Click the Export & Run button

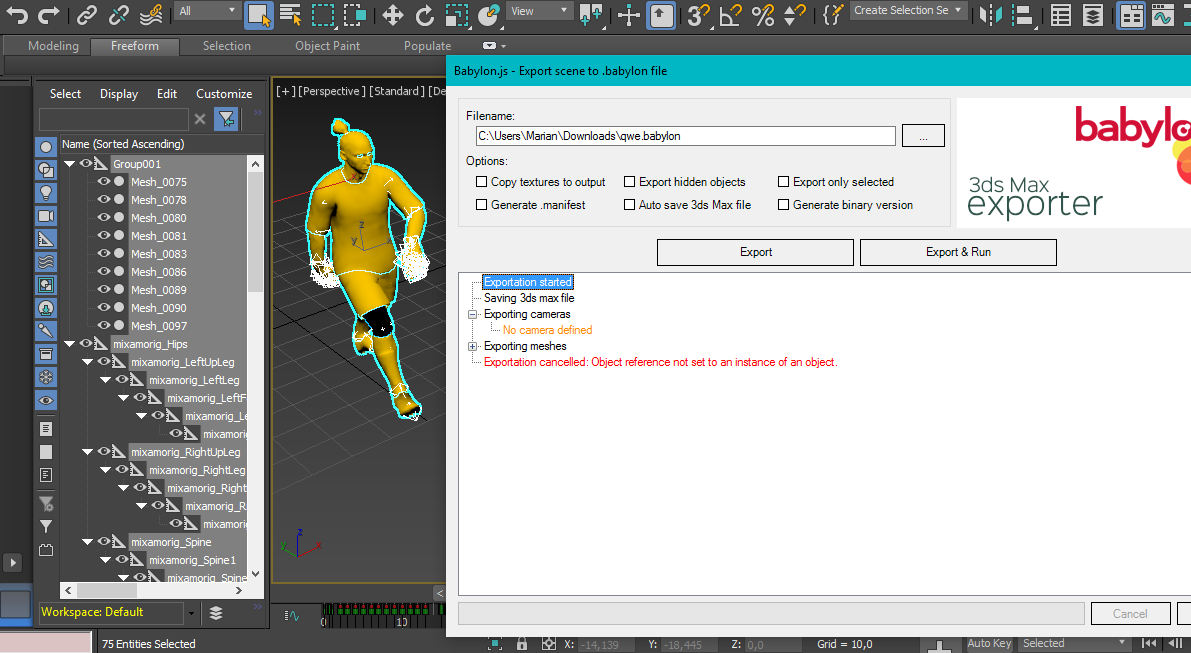(x=958, y=252)
